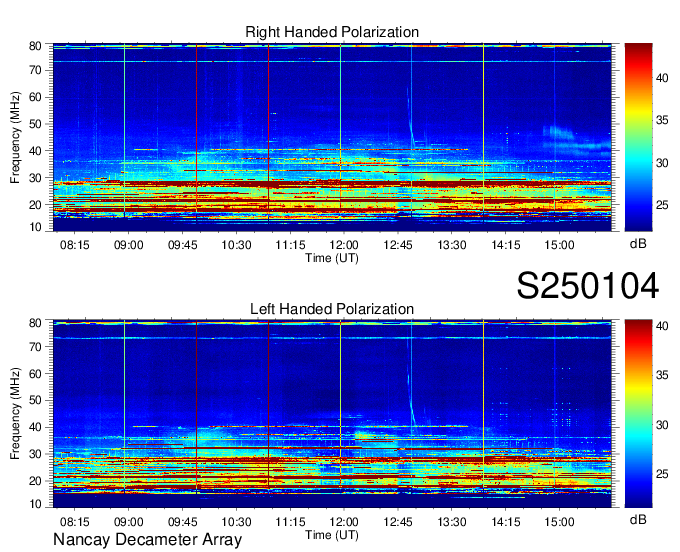Click the 80 MHz tick of Right Handed plot
Screen dimensions: 680x552
(x=35, y=46)
